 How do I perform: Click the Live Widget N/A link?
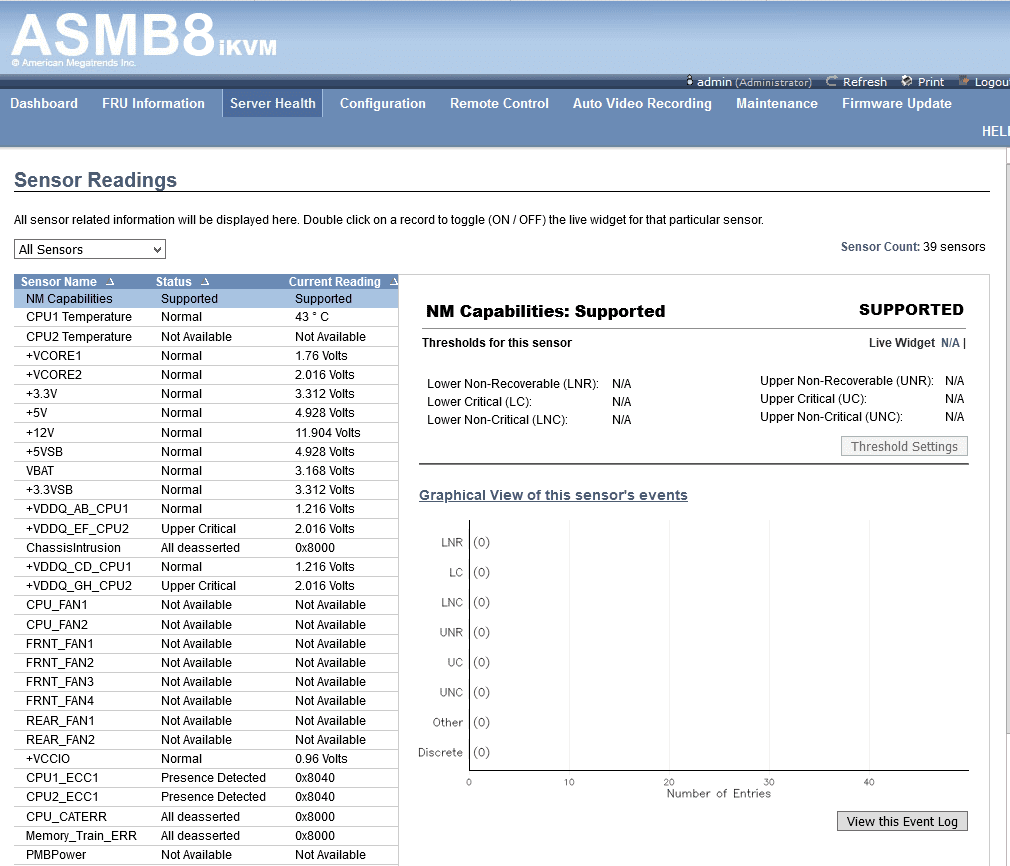tap(950, 343)
